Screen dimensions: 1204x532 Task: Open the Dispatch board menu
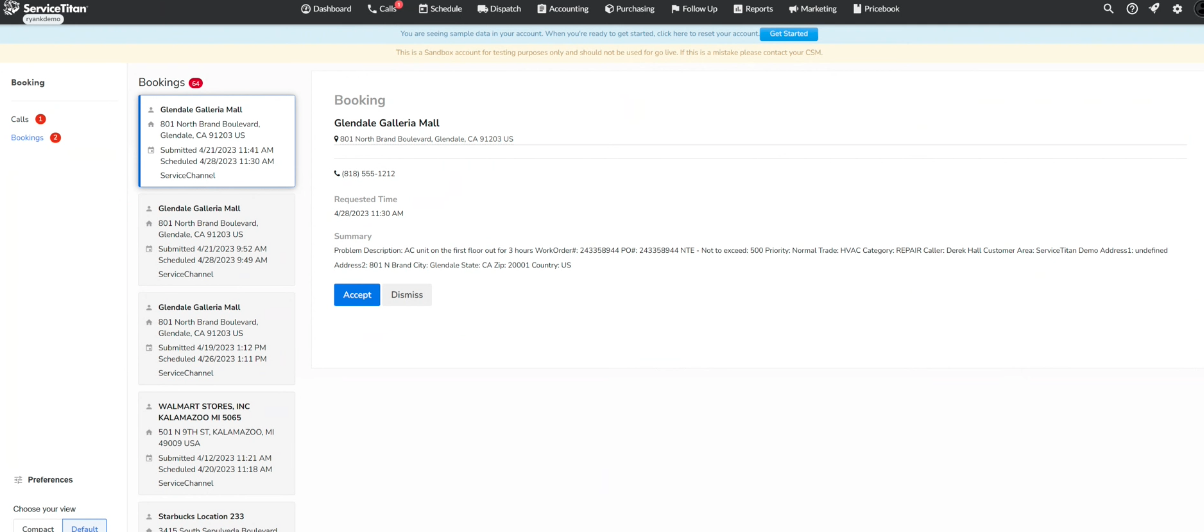[x=499, y=9]
